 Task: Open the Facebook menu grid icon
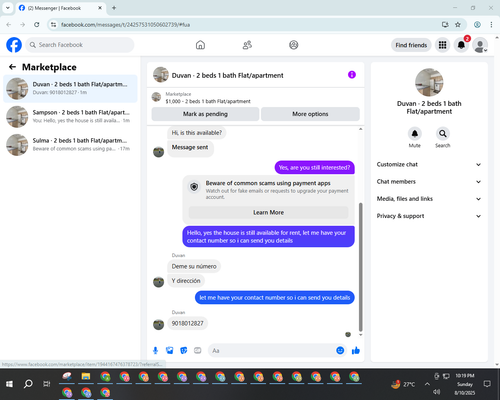(442, 45)
